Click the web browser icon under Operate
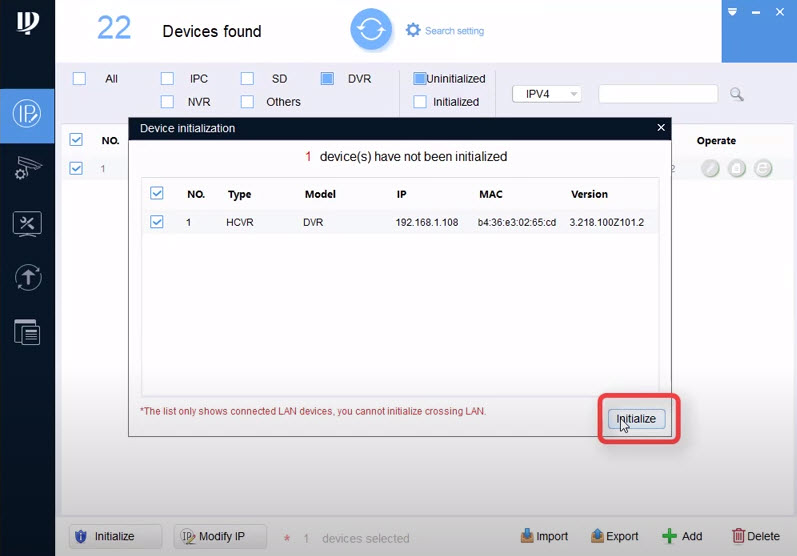Viewport: 797px width, 556px height. [x=763, y=169]
